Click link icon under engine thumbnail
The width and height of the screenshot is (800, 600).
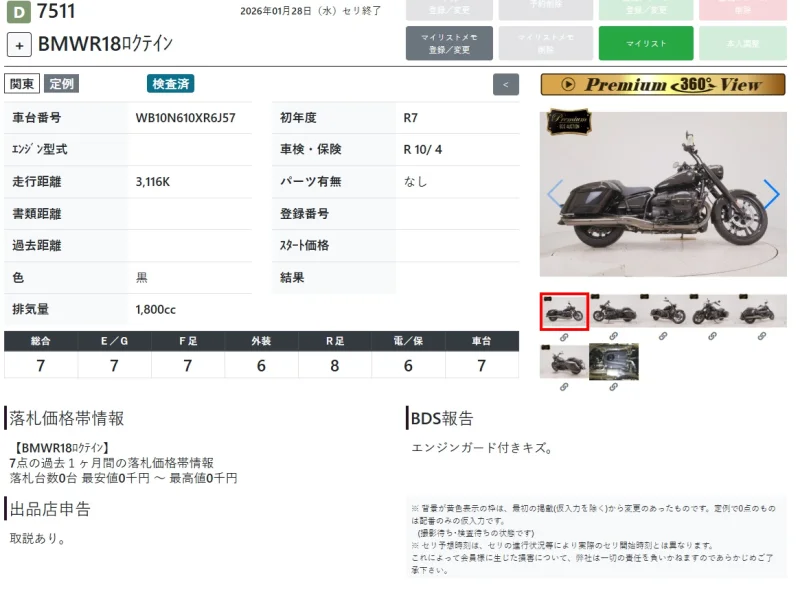613,387
